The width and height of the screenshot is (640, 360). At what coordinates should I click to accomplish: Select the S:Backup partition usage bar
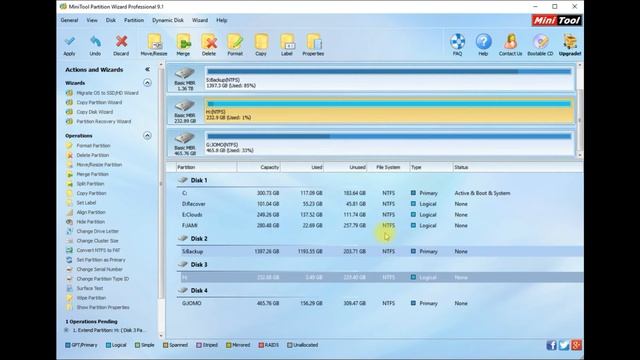point(389,71)
